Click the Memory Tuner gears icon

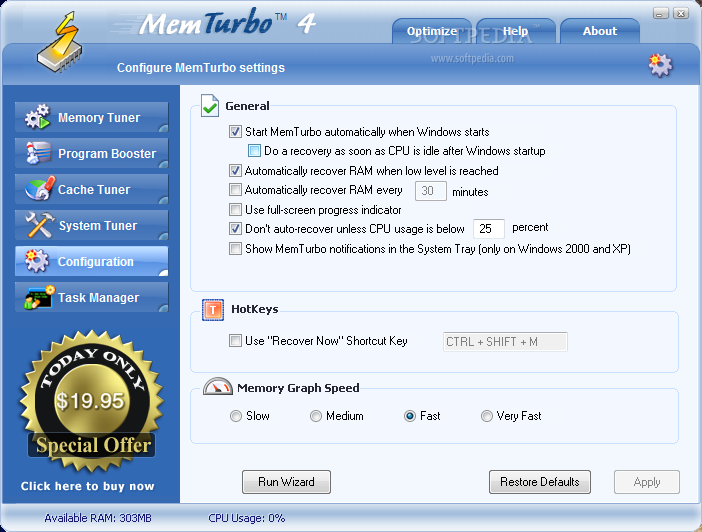[38, 117]
